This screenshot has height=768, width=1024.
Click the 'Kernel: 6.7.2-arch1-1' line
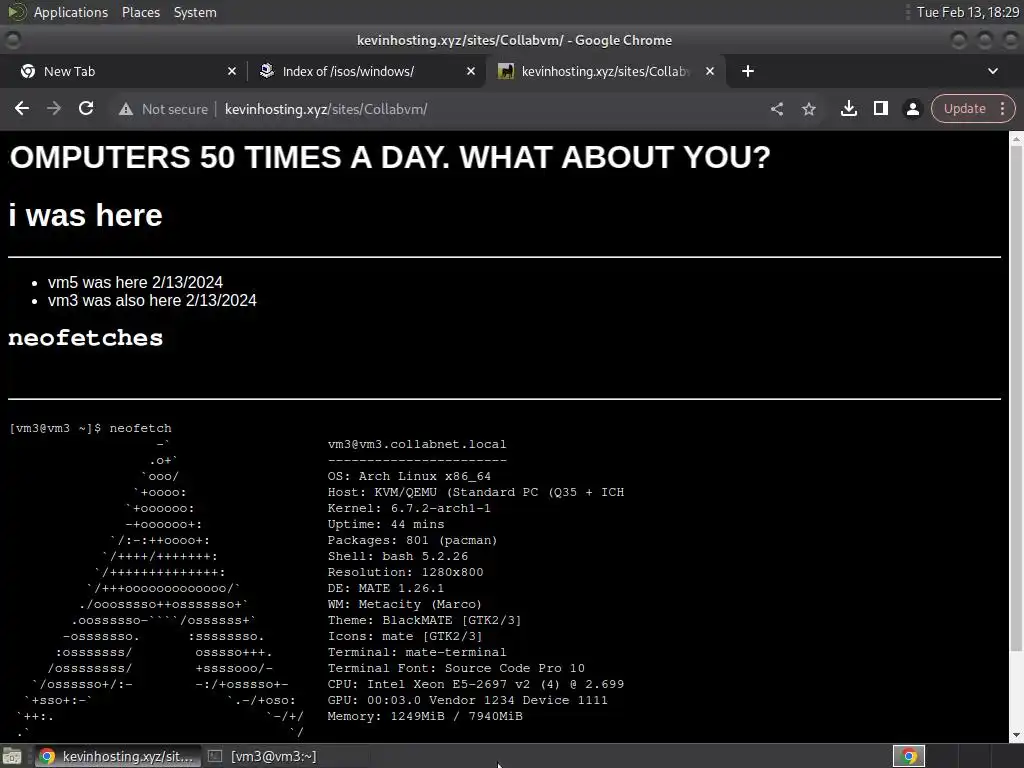409,508
